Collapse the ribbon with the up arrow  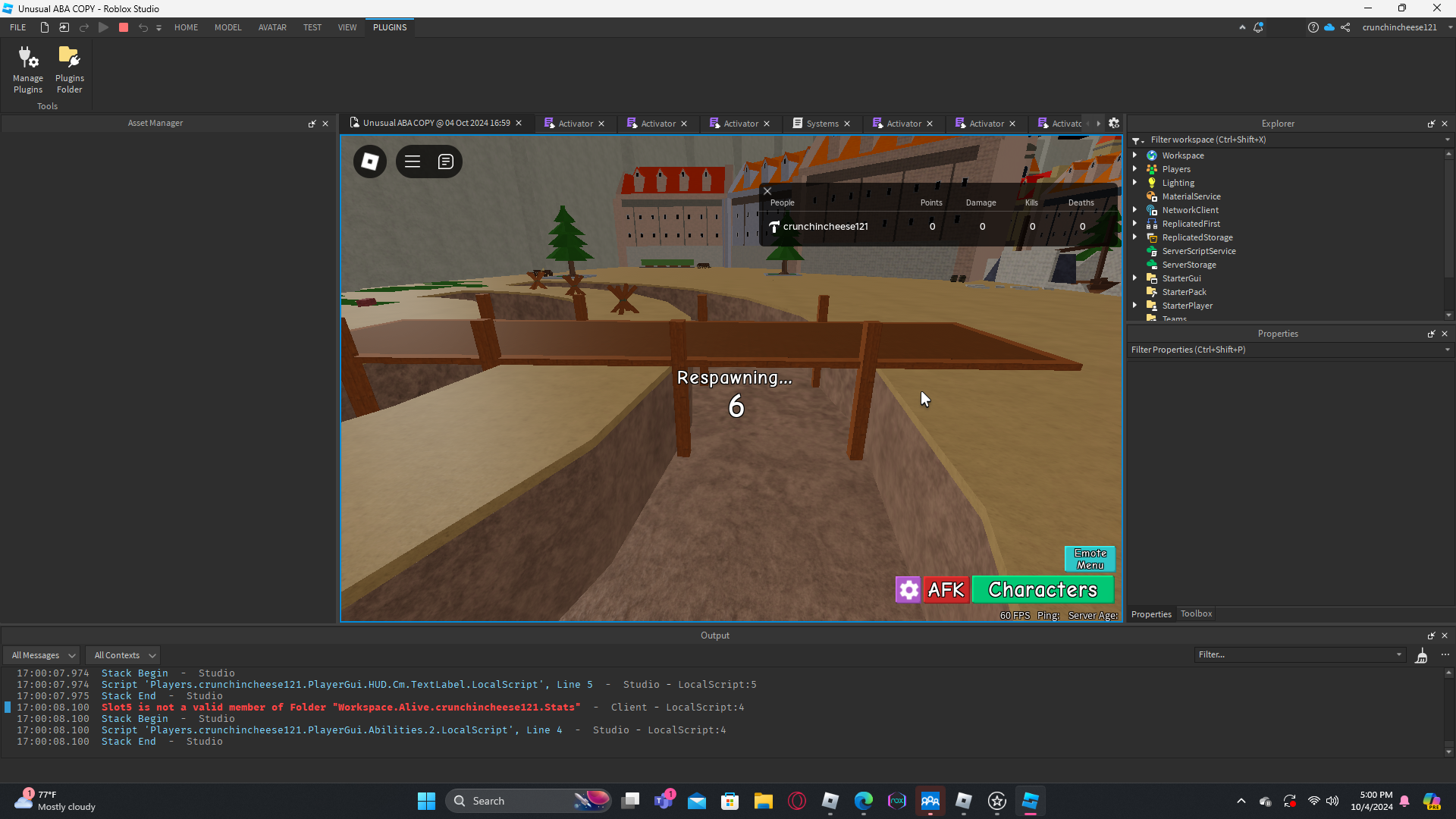tap(1242, 27)
